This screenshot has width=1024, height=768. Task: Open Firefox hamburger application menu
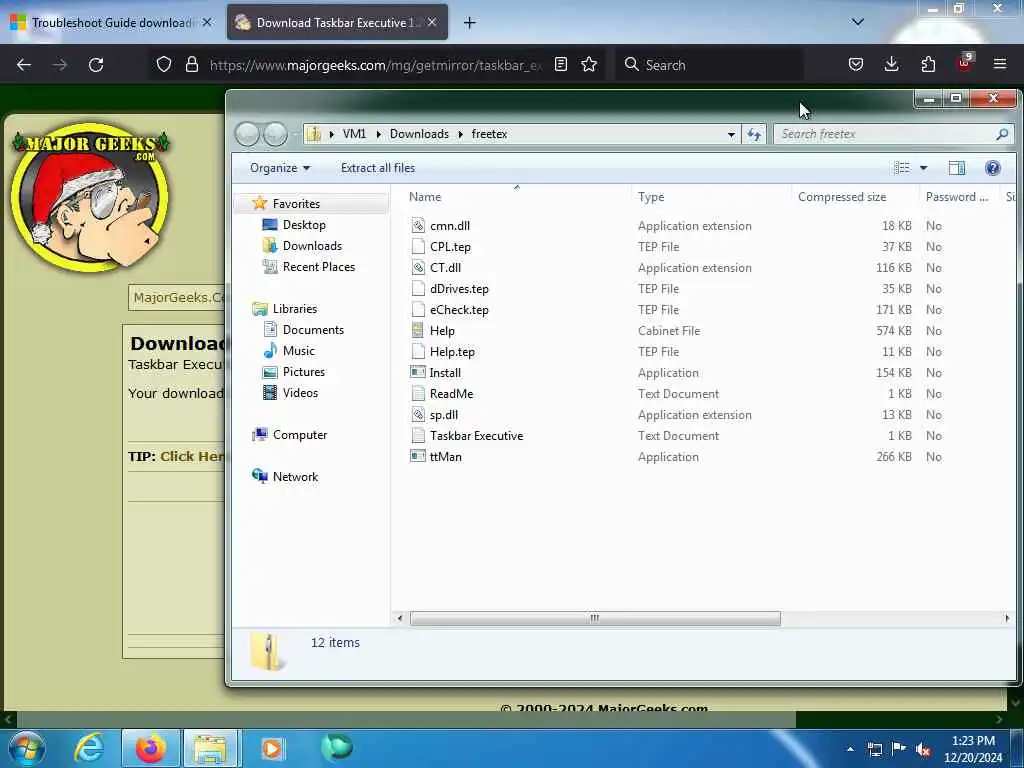1000,65
